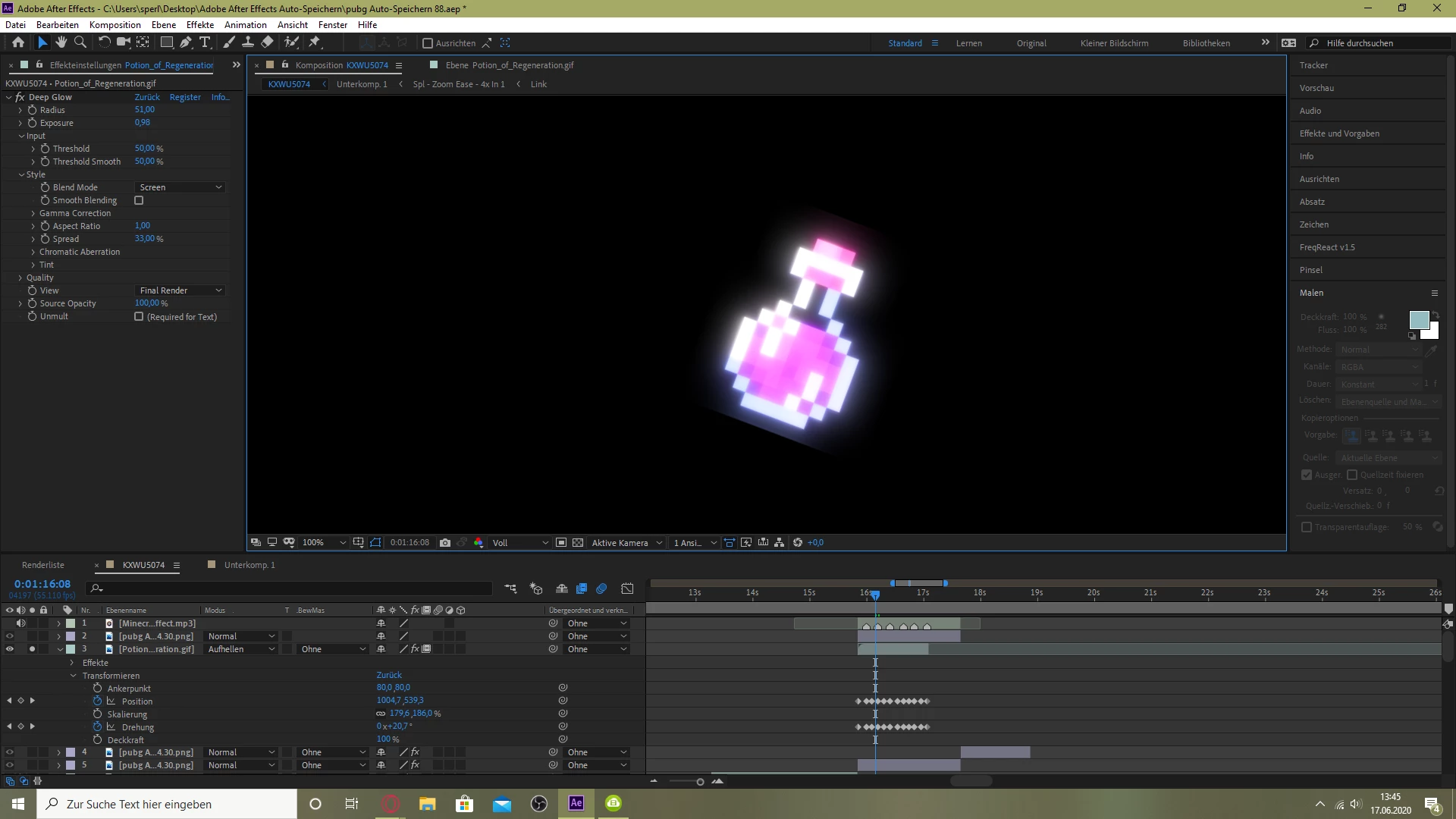Image resolution: width=1456 pixels, height=819 pixels.
Task: Select the Type text tool
Action: tap(205, 42)
